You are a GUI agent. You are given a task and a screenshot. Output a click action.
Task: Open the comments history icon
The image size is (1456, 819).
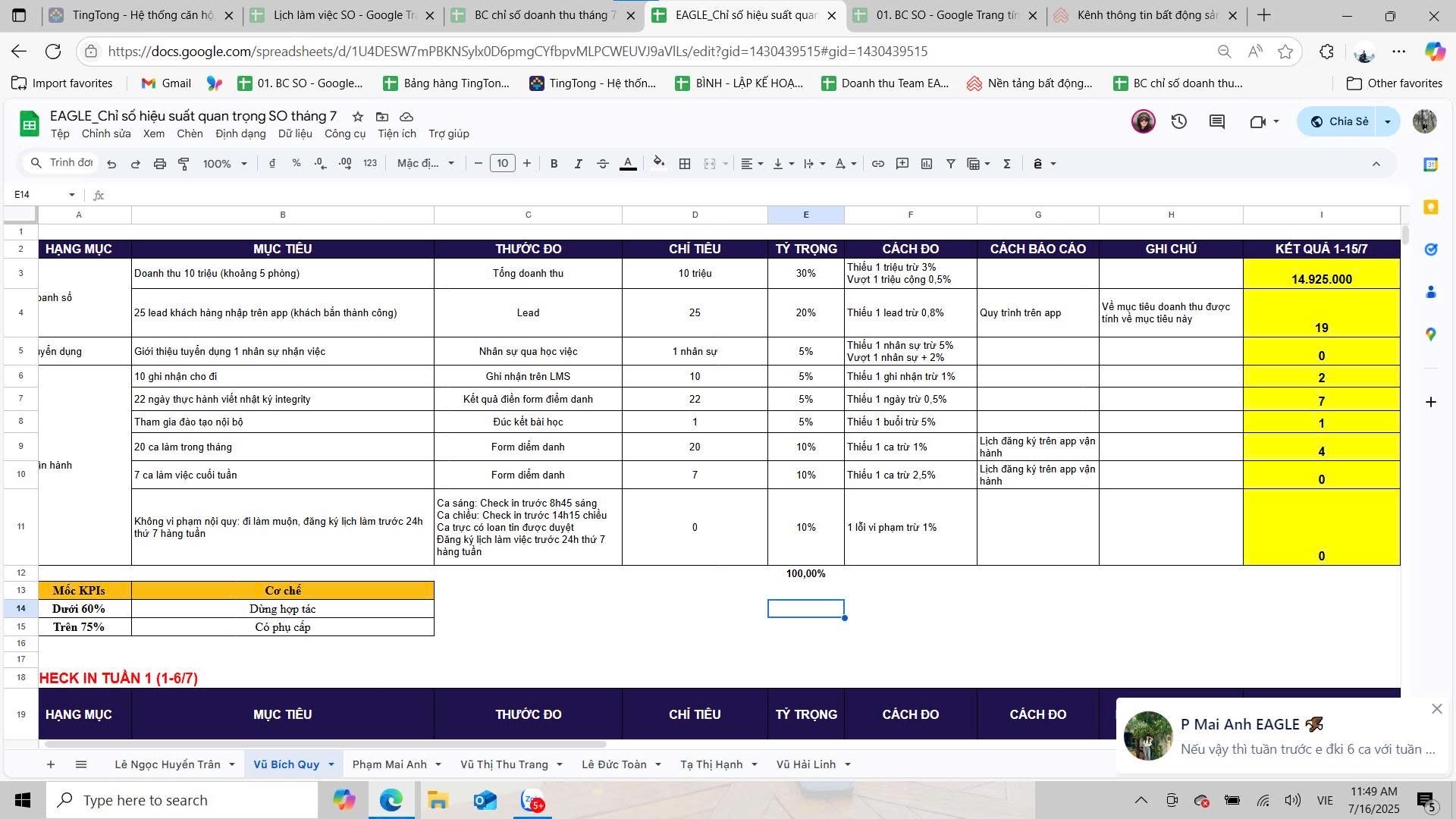pyautogui.click(x=1216, y=121)
